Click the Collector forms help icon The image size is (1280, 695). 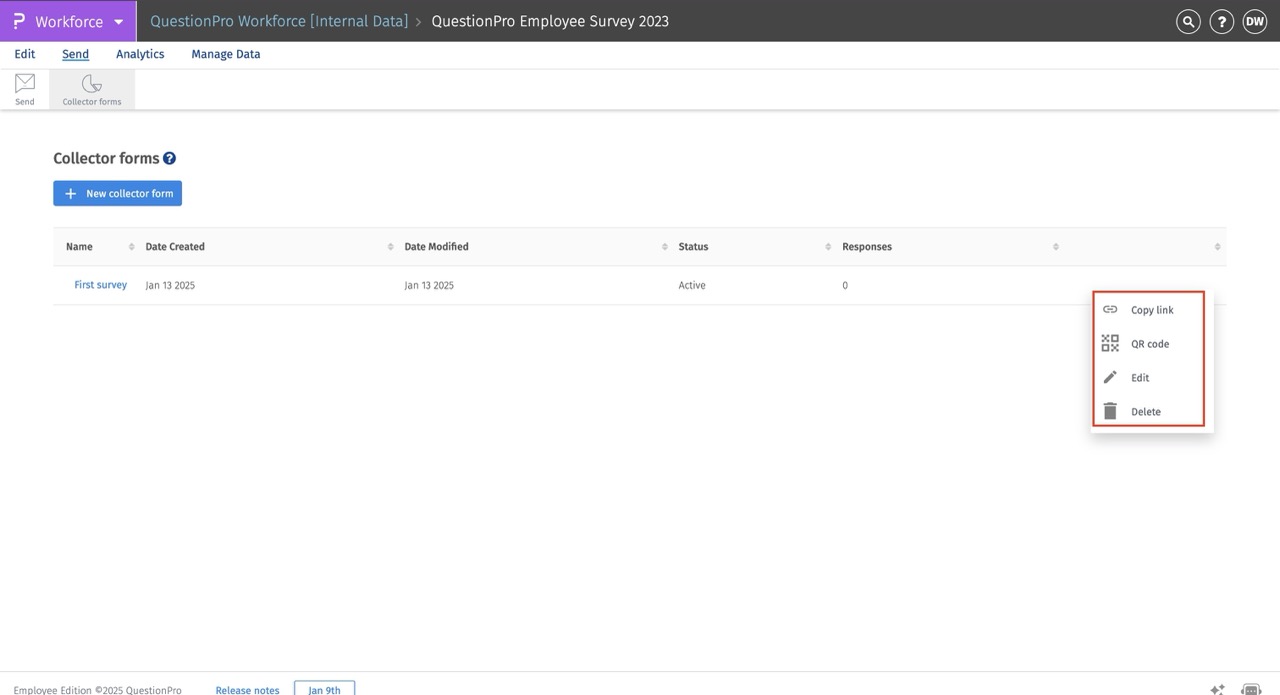170,158
